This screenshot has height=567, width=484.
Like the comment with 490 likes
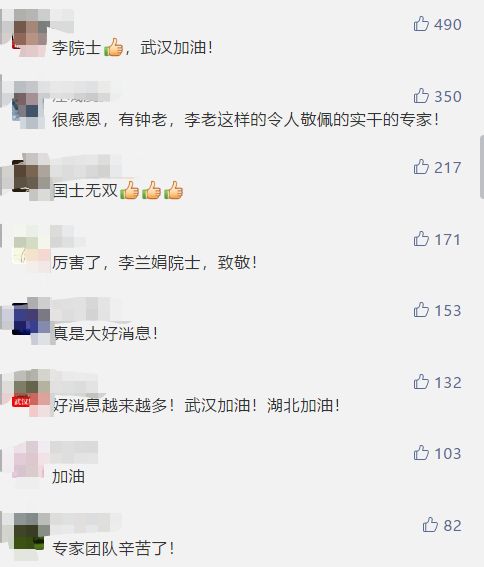[x=421, y=24]
